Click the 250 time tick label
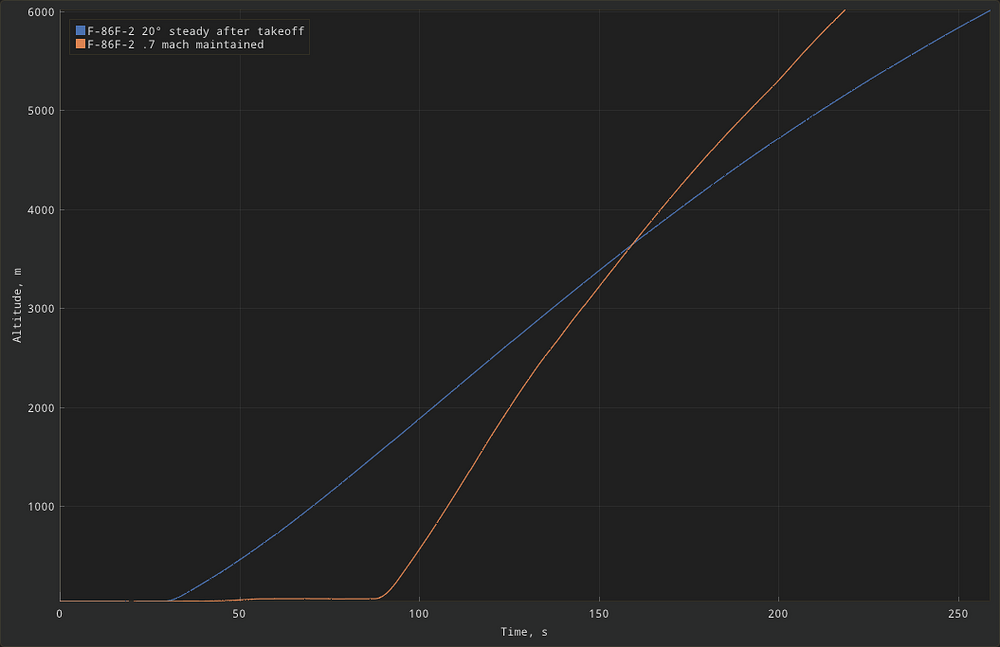This screenshot has height=647, width=1000. coord(958,614)
